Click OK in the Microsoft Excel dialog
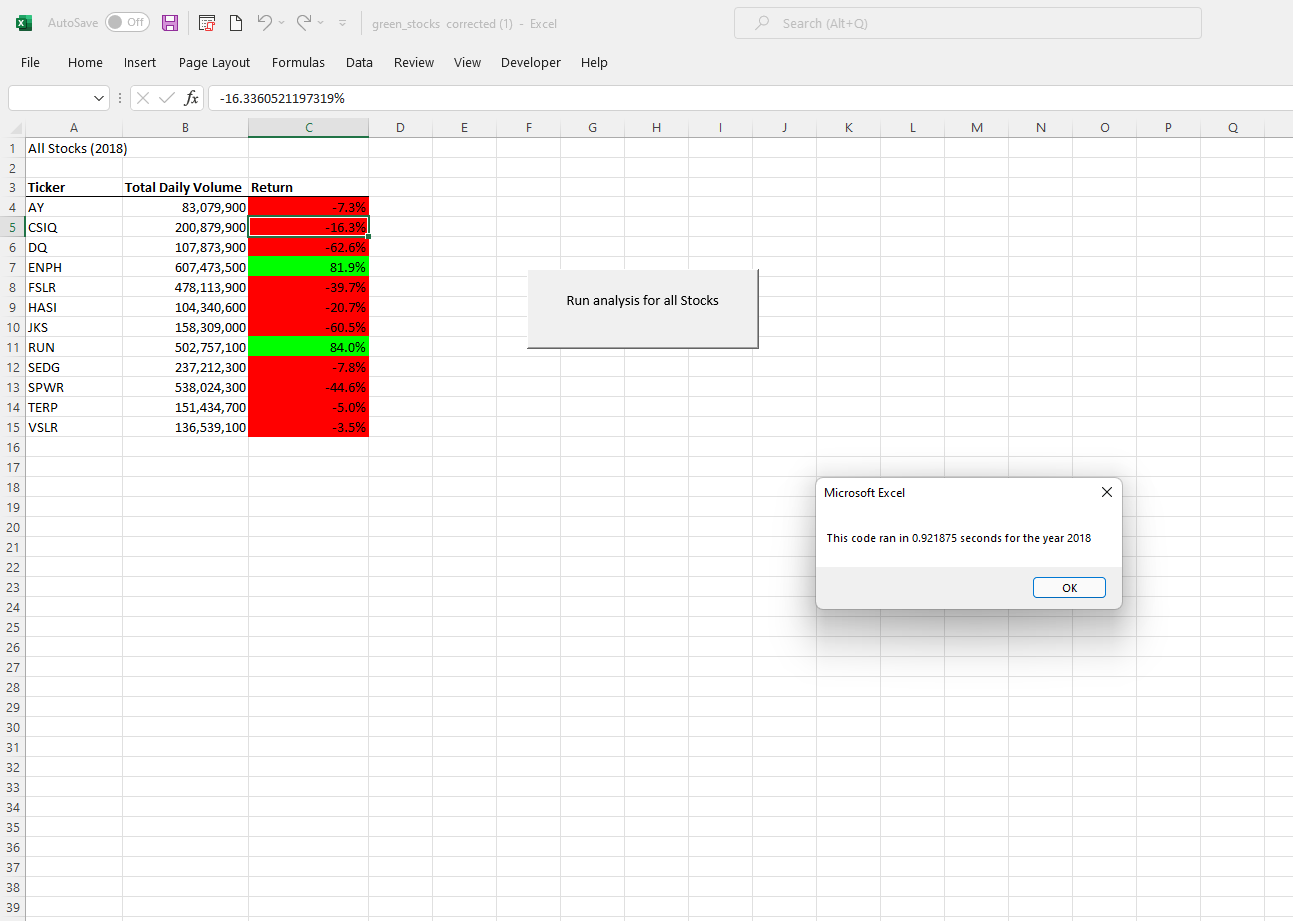 point(1069,587)
